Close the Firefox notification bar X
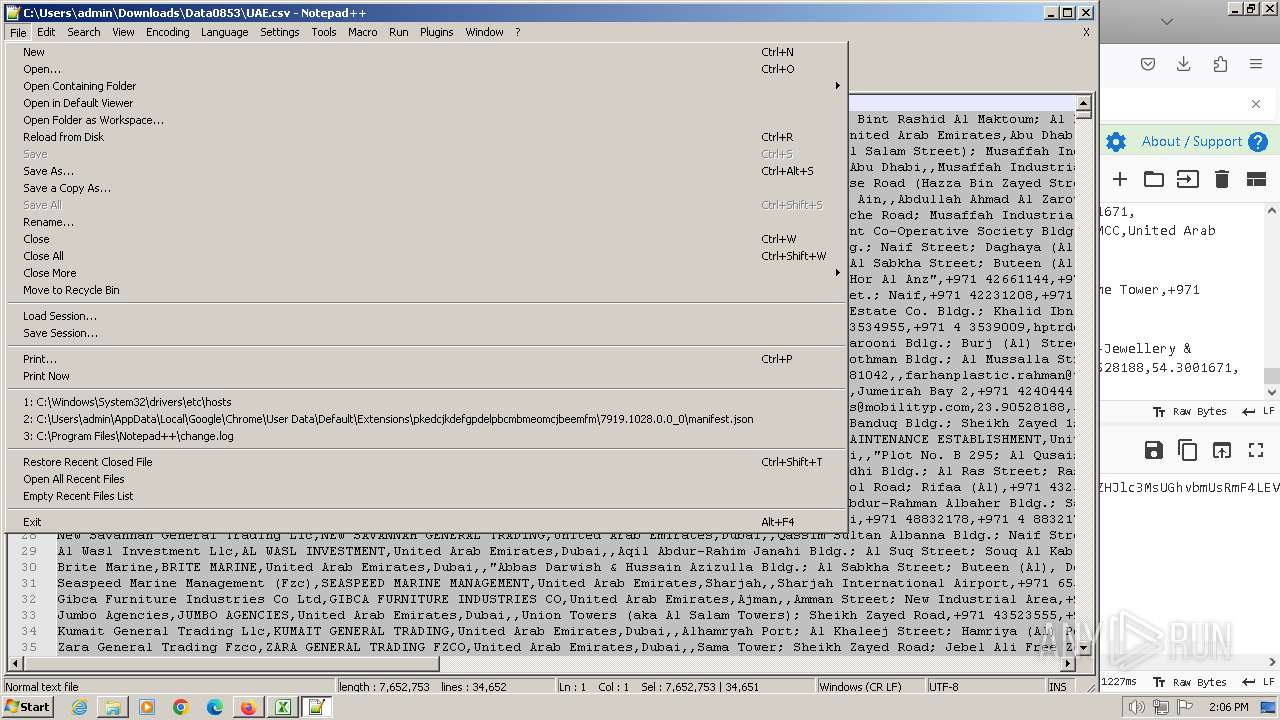Viewport: 1280px width, 720px height. tap(1256, 104)
